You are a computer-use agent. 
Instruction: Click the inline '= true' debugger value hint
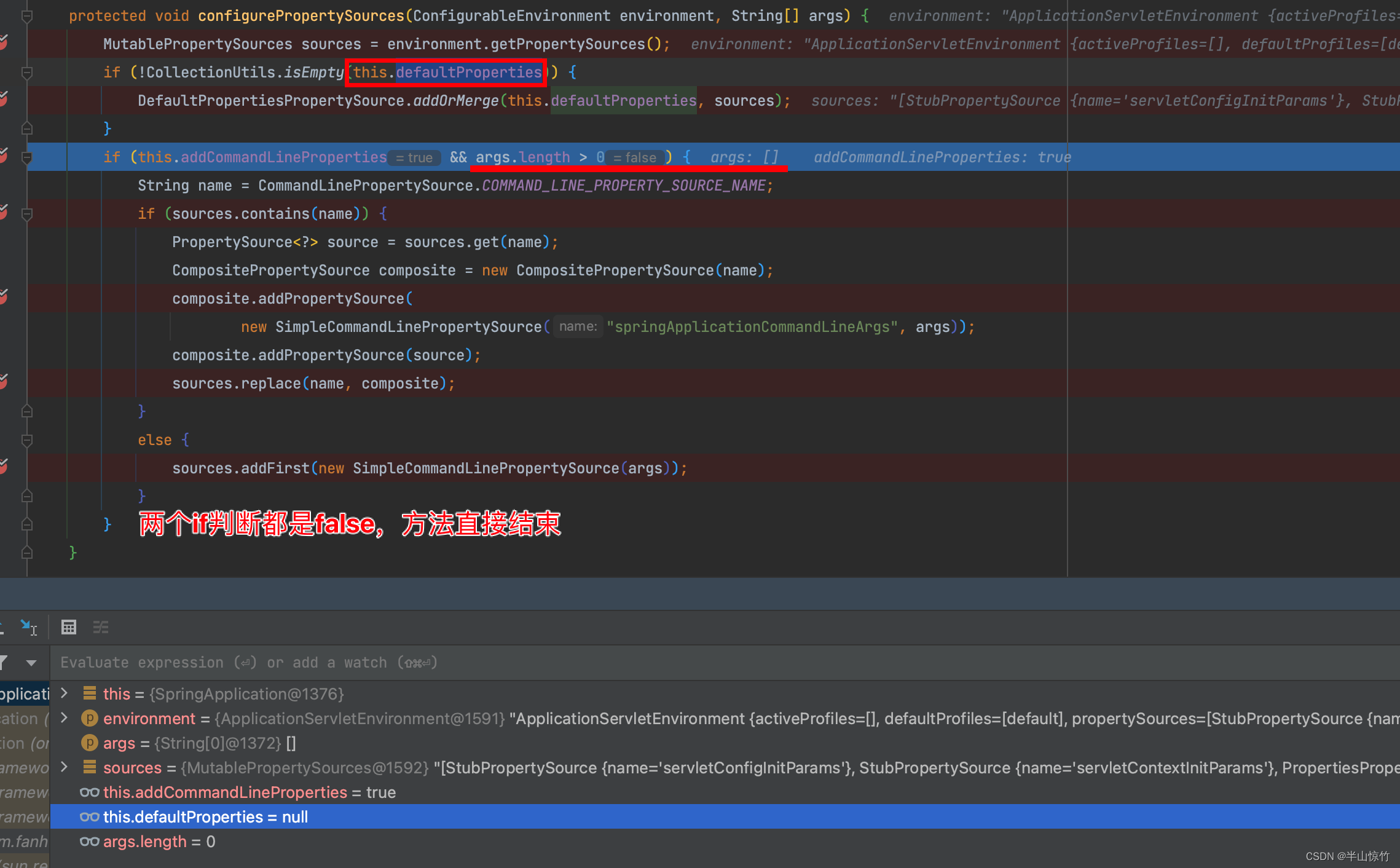click(x=415, y=157)
